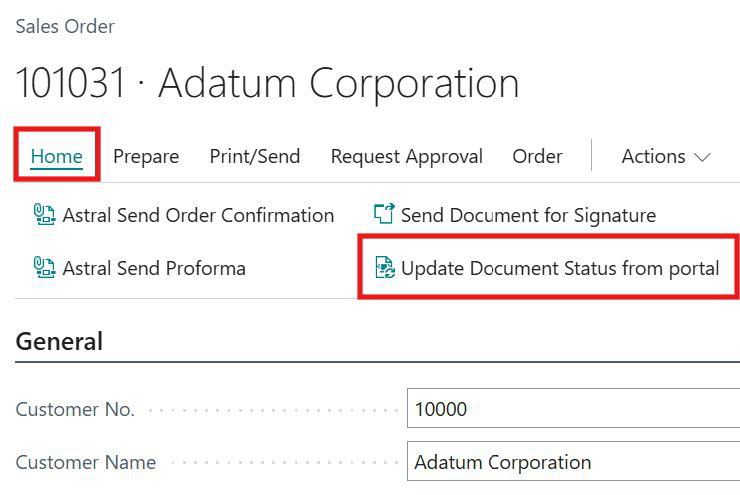The width and height of the screenshot is (740, 495).
Task: Click the Sales Order page caption
Action: [x=65, y=26]
